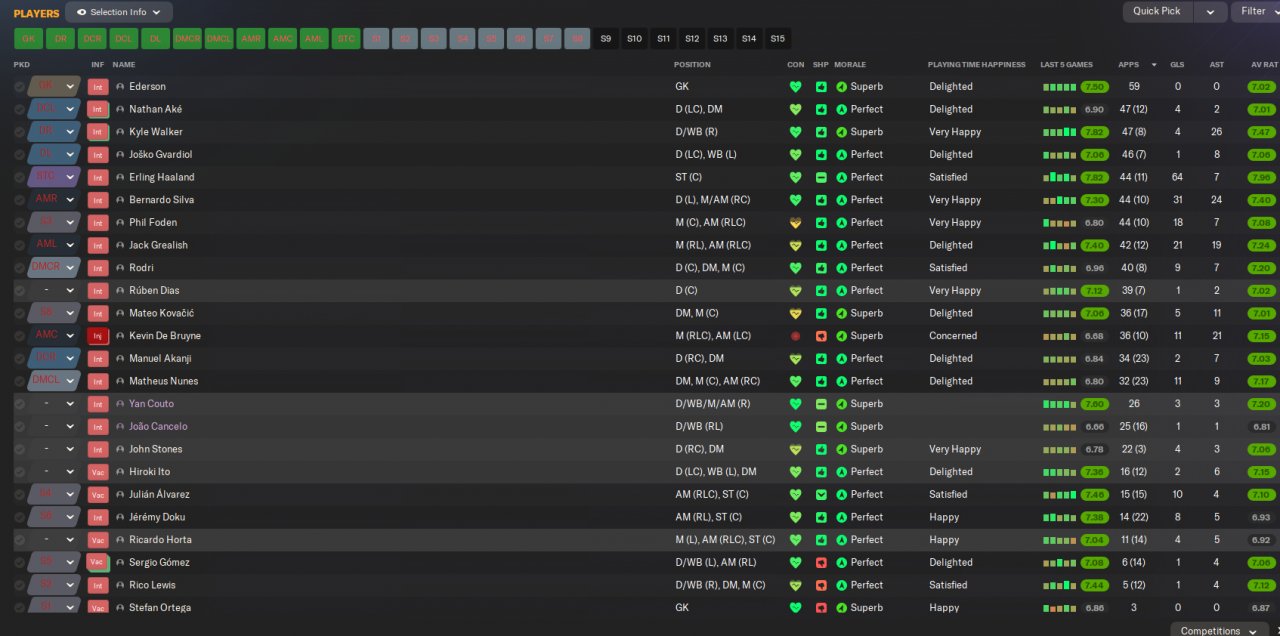Toggle picked checkmark for Ederson
Image resolution: width=1280 pixels, height=636 pixels.
[x=19, y=87]
